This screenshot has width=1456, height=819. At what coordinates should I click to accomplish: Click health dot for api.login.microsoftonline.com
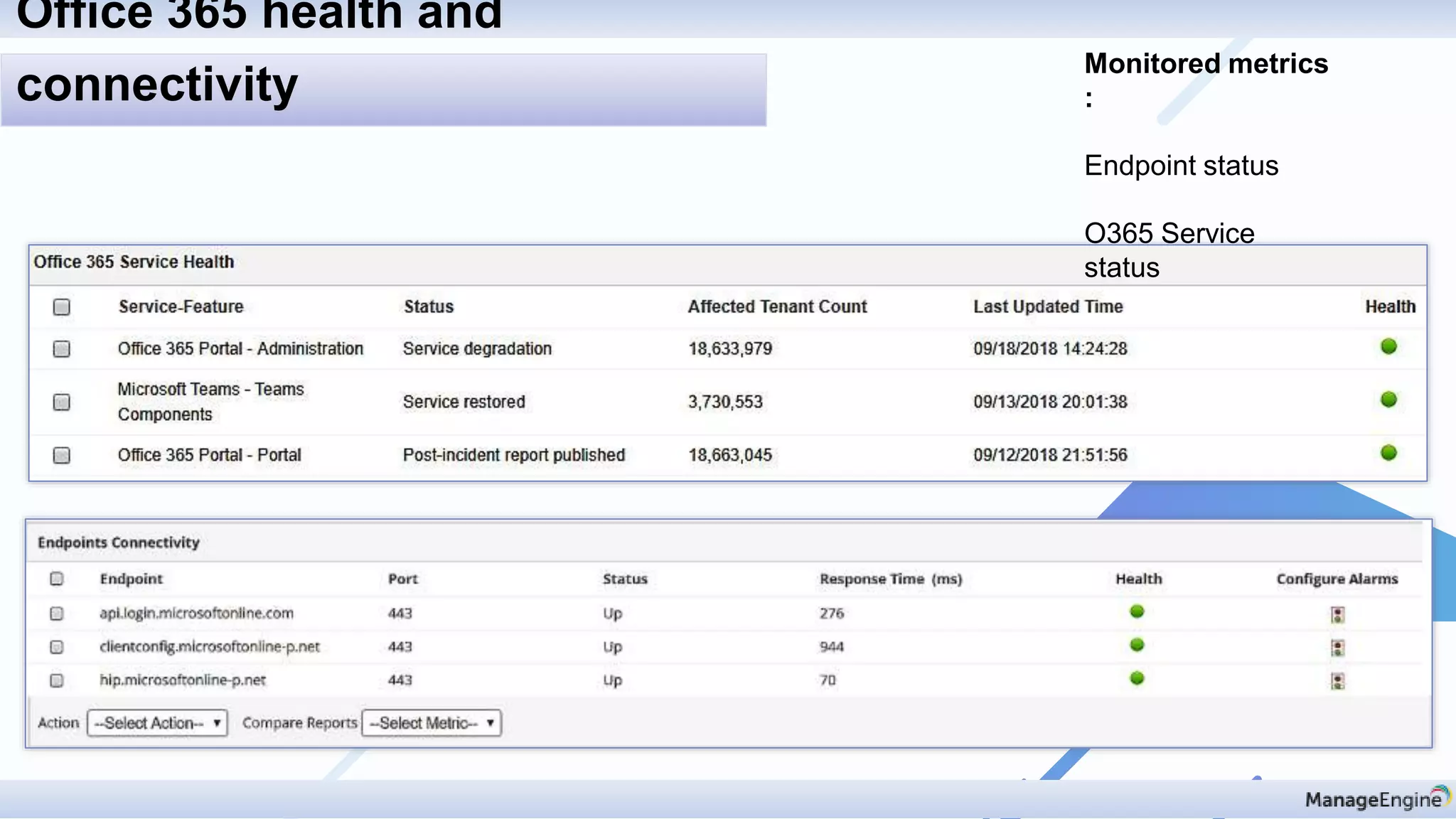[1137, 611]
